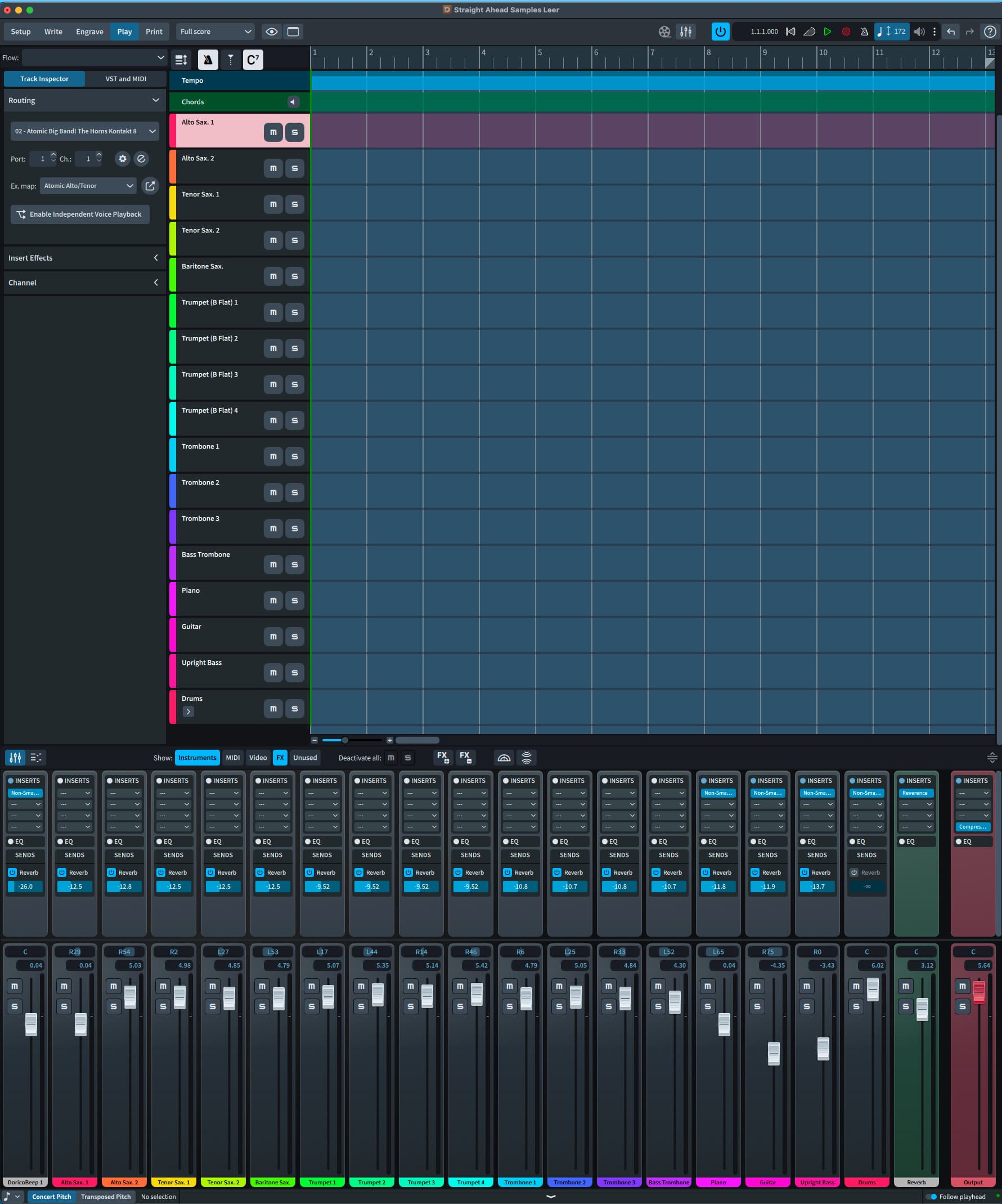Solo the Trombone 1 track
1002x1204 pixels.
point(294,456)
